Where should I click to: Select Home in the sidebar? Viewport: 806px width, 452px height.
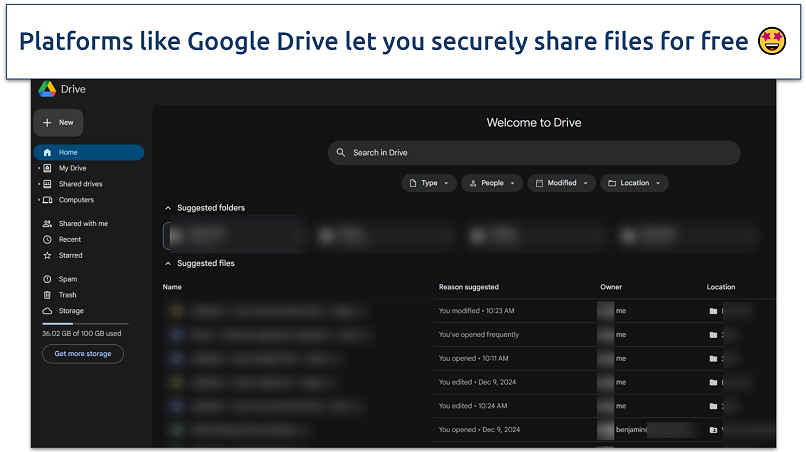coord(88,153)
